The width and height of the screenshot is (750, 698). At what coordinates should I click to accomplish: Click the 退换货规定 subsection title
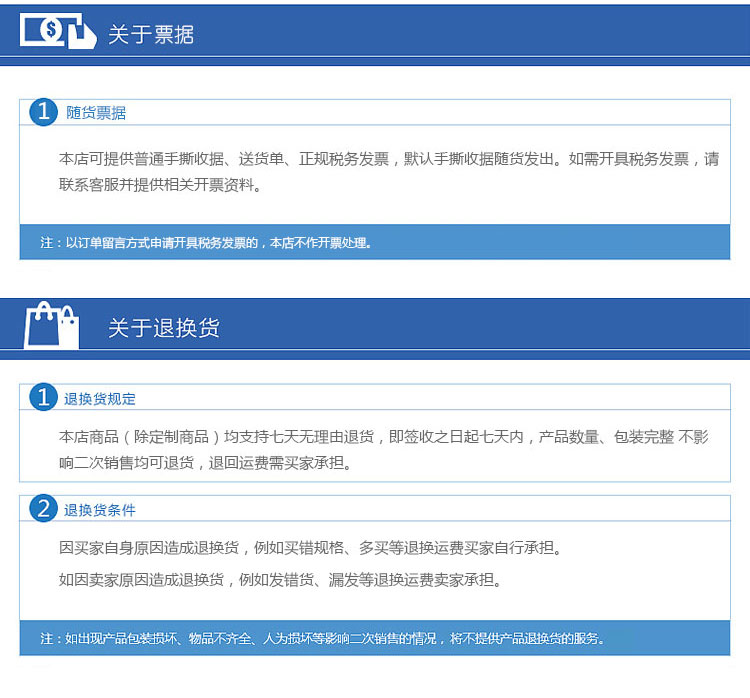coord(99,399)
